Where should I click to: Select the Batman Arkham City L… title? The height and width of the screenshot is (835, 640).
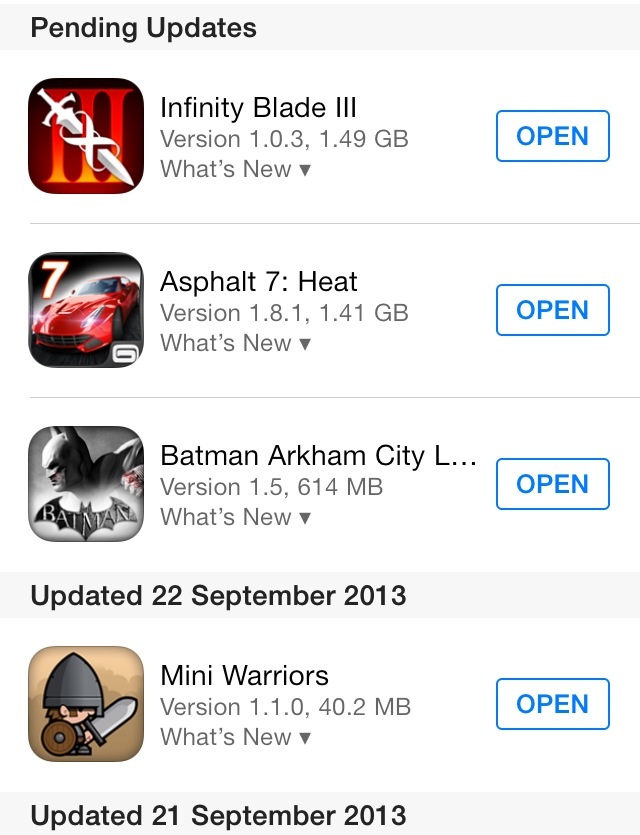[318, 456]
